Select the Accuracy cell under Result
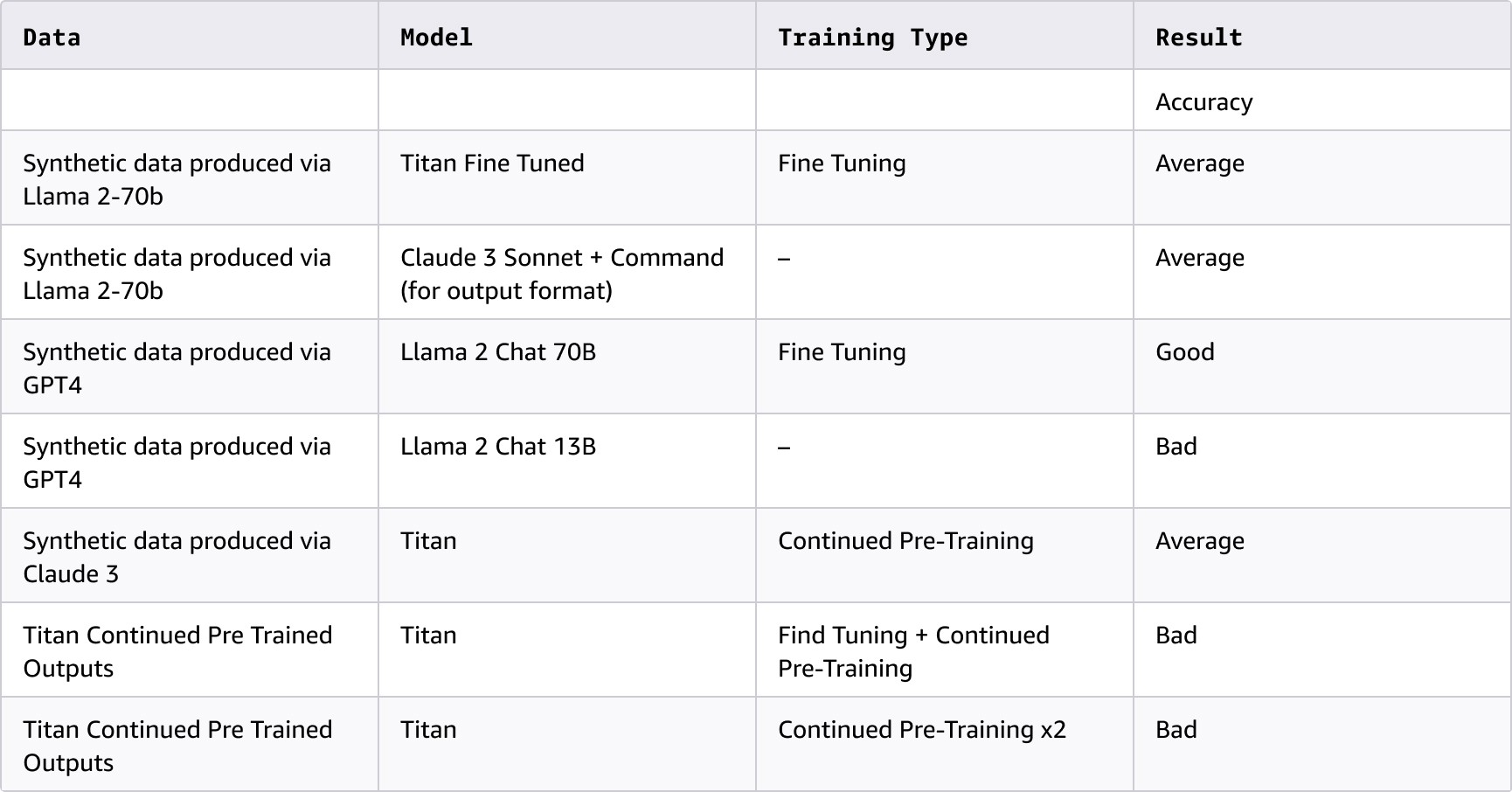1512x792 pixels. click(1203, 102)
